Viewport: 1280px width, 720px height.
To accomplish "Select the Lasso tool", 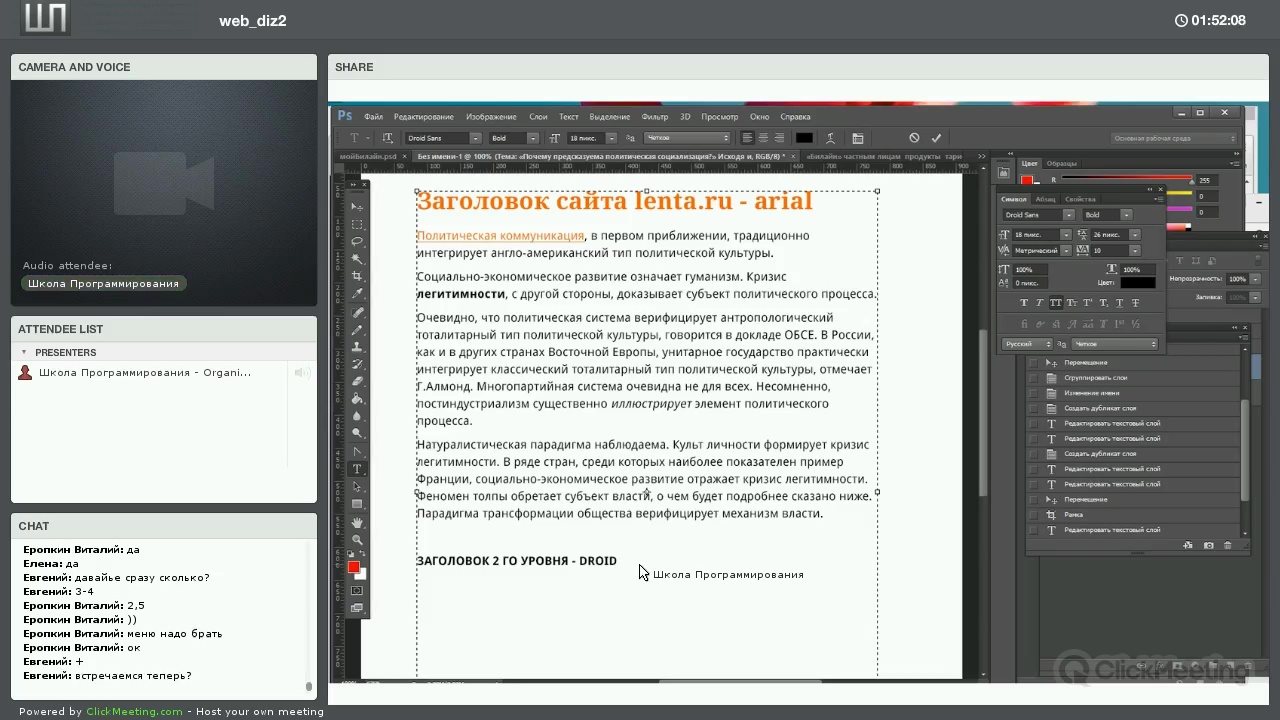I will pyautogui.click(x=357, y=241).
